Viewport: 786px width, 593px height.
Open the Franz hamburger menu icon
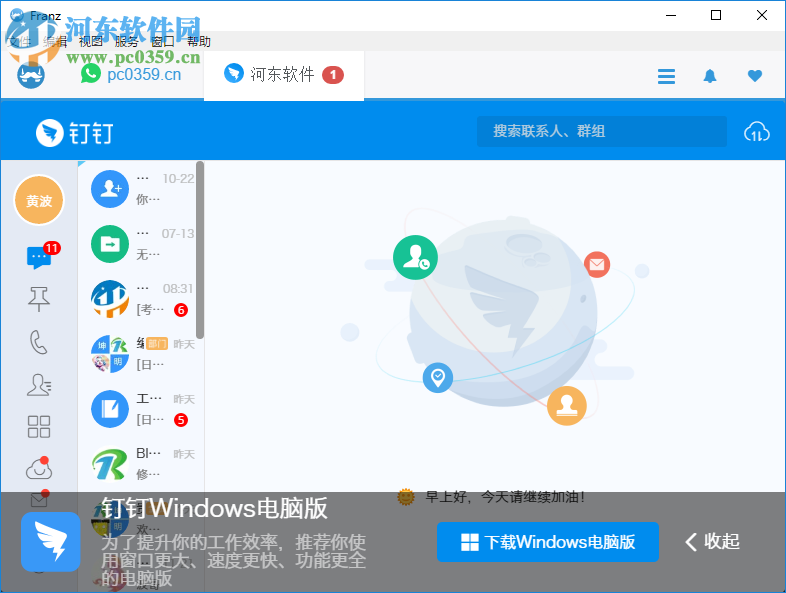(666, 76)
